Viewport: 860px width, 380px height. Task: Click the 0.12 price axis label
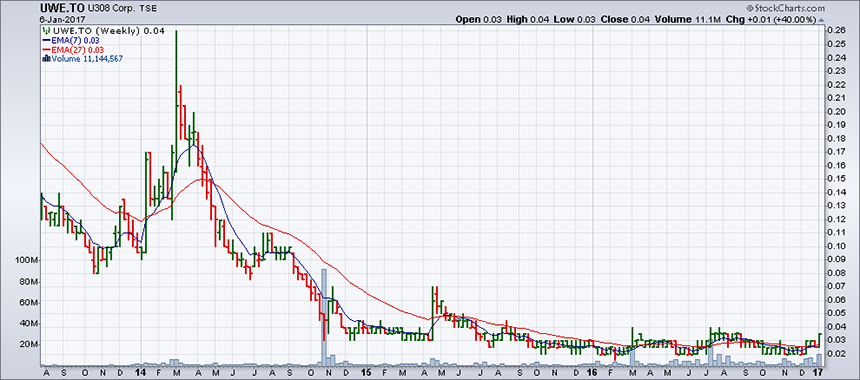click(x=836, y=219)
